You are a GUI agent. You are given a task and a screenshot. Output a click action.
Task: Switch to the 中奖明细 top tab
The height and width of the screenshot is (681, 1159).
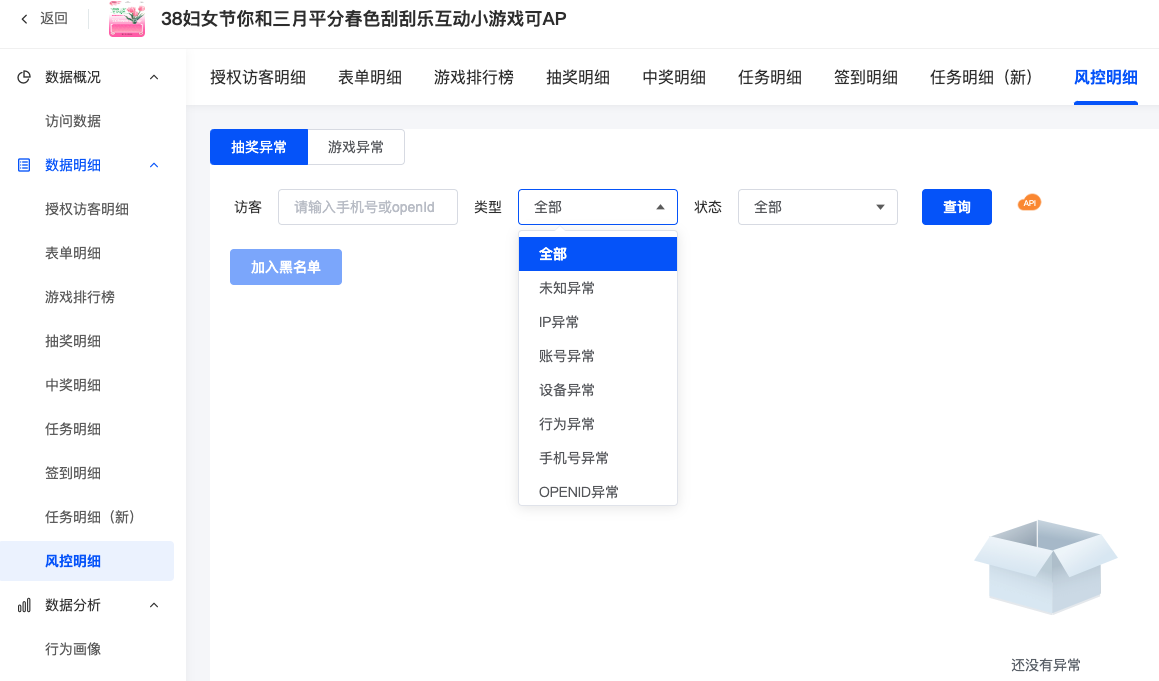pos(674,78)
